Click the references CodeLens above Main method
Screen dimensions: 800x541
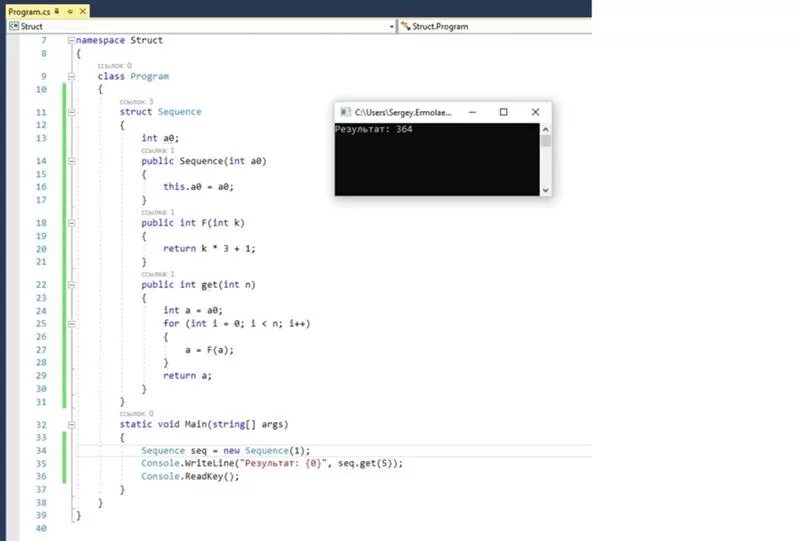pyautogui.click(x=136, y=413)
